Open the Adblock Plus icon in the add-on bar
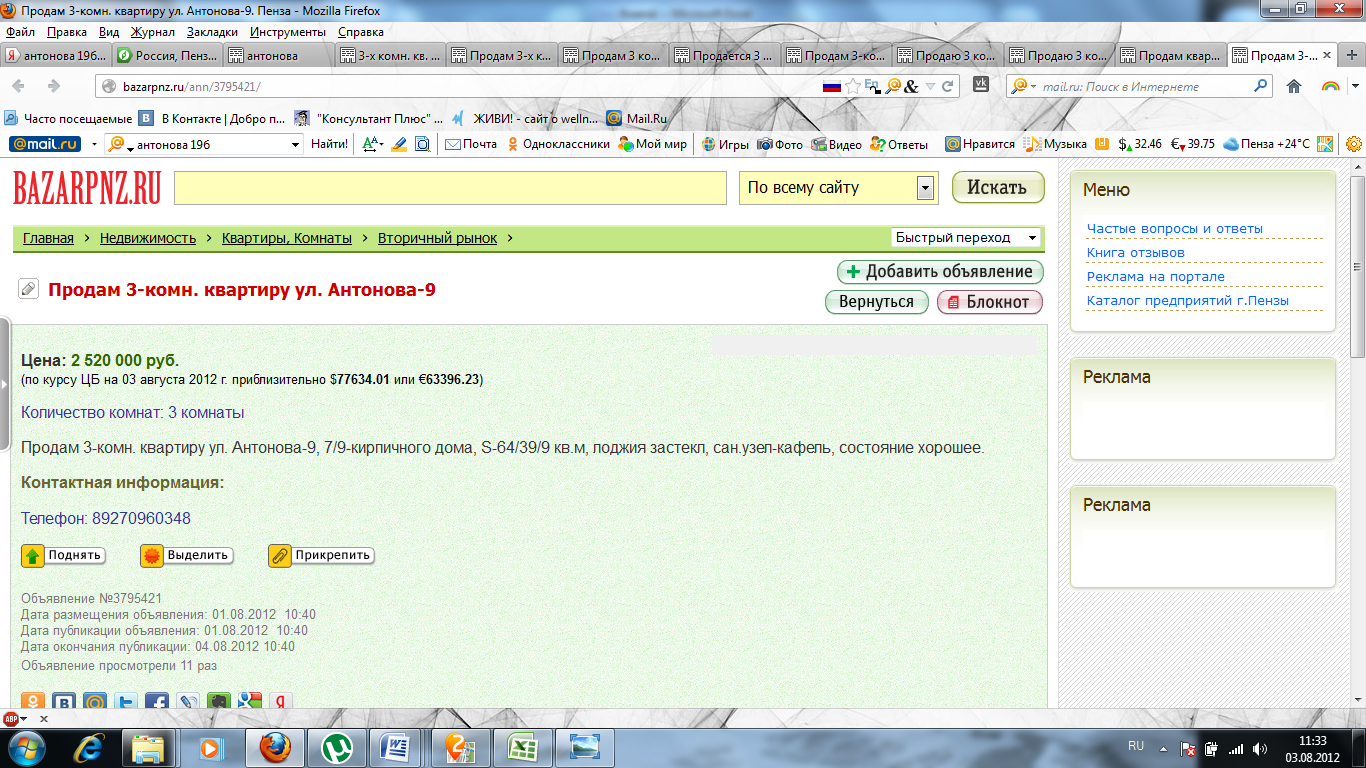The image size is (1366, 768). [12, 719]
